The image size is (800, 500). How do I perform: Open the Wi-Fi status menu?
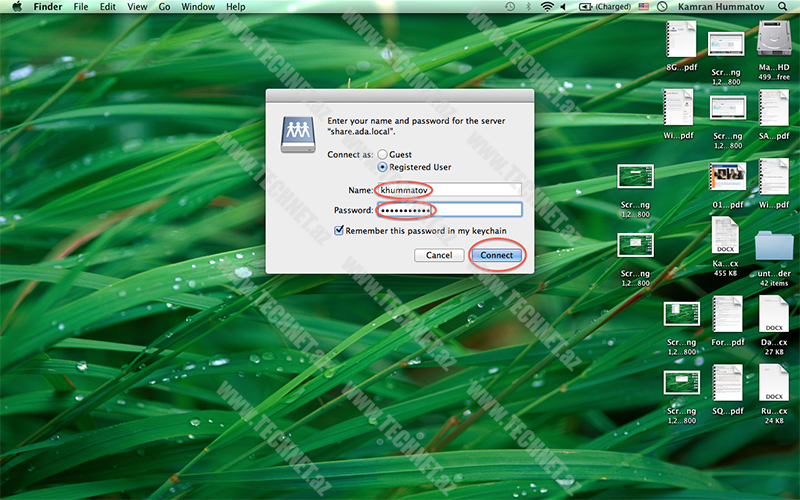[x=547, y=7]
